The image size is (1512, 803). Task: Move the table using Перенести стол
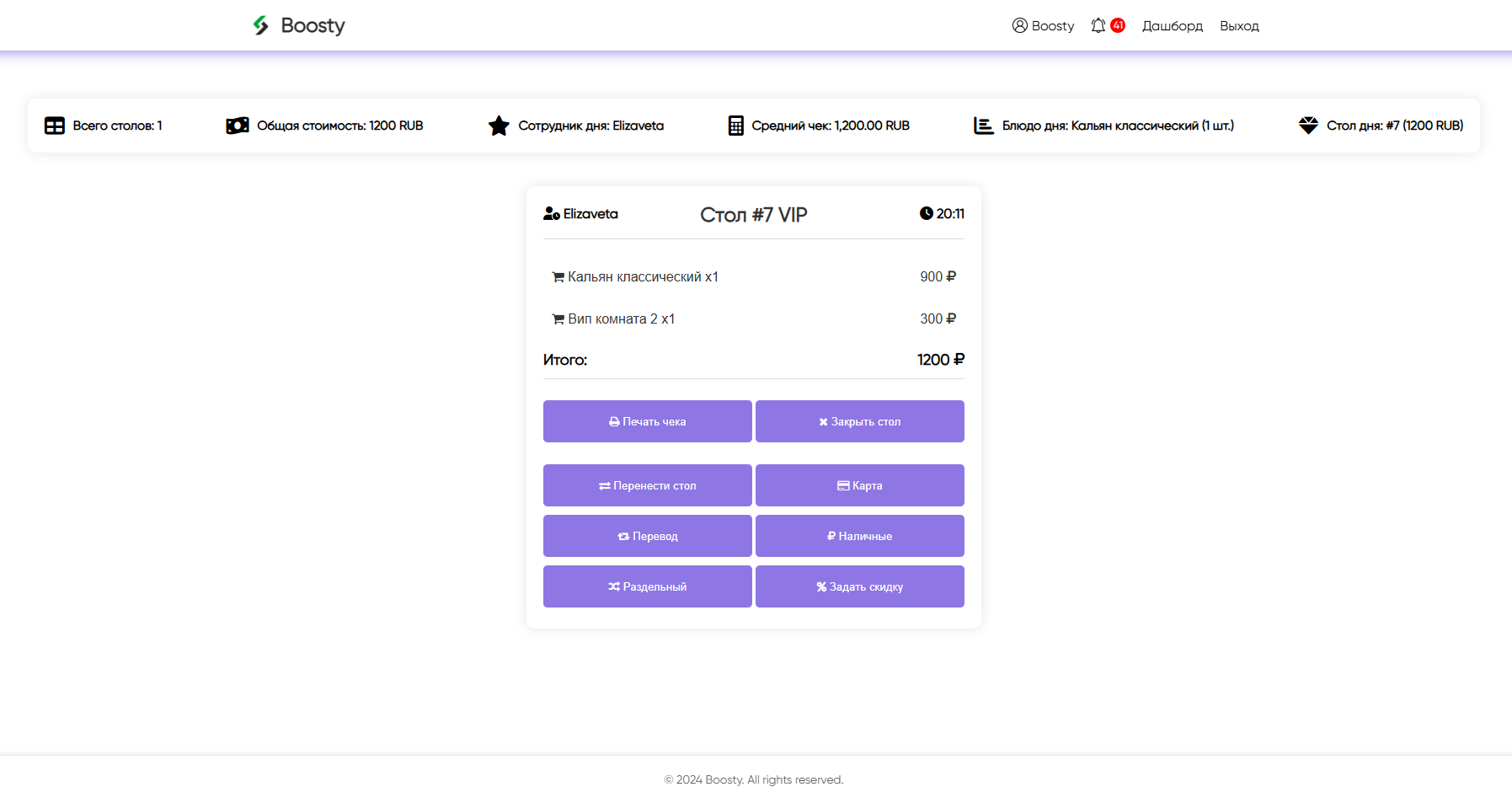648,485
